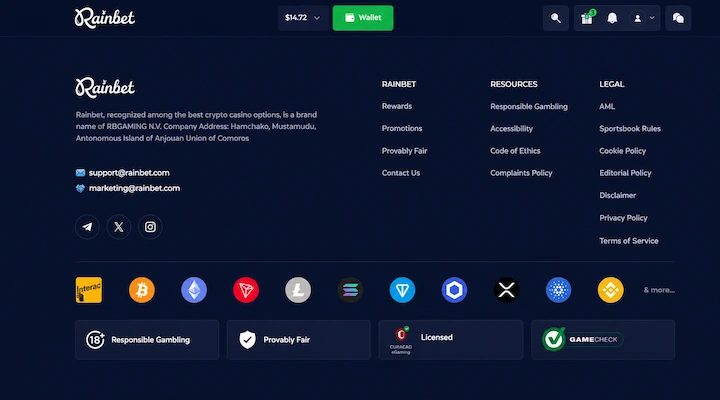Open the Responsible Gambling resources link
The width and height of the screenshot is (720, 400).
pyautogui.click(x=529, y=107)
